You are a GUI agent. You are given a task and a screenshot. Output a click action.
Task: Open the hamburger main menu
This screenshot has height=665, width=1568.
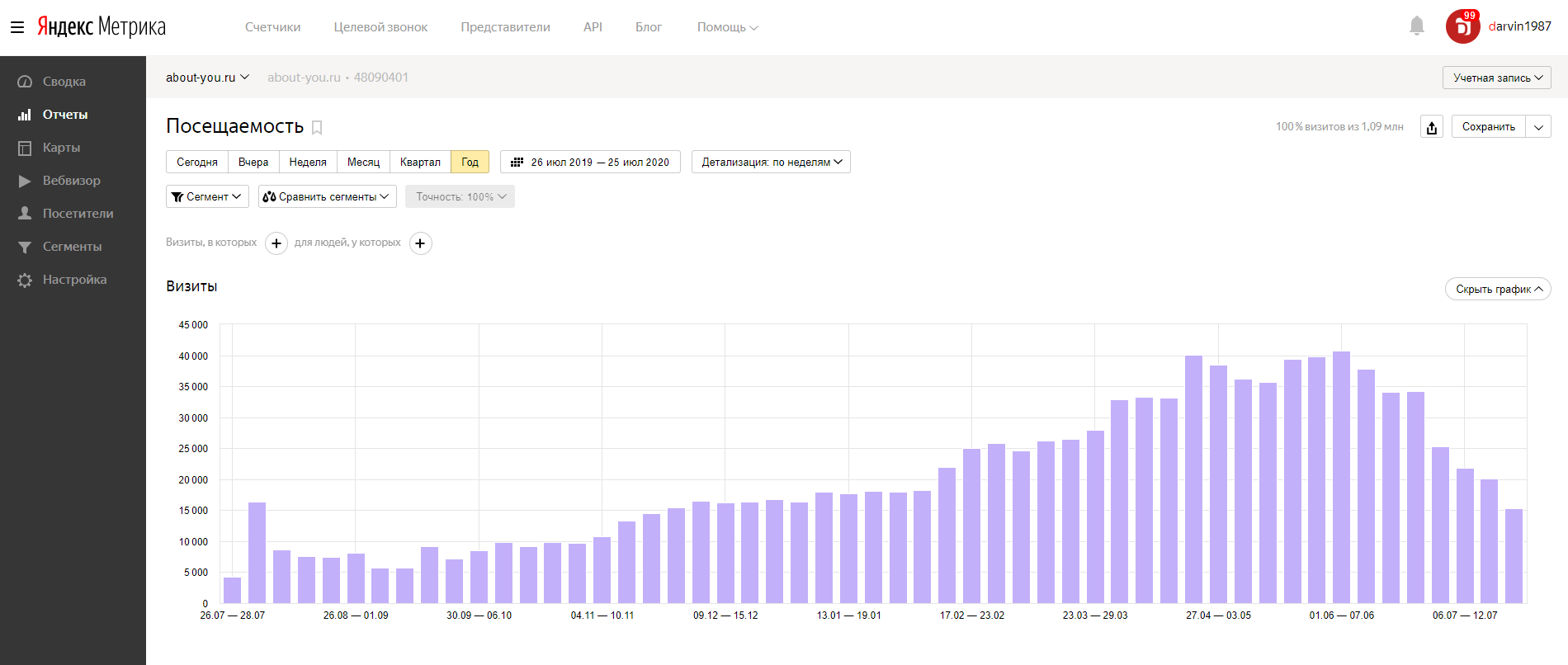pos(17,27)
